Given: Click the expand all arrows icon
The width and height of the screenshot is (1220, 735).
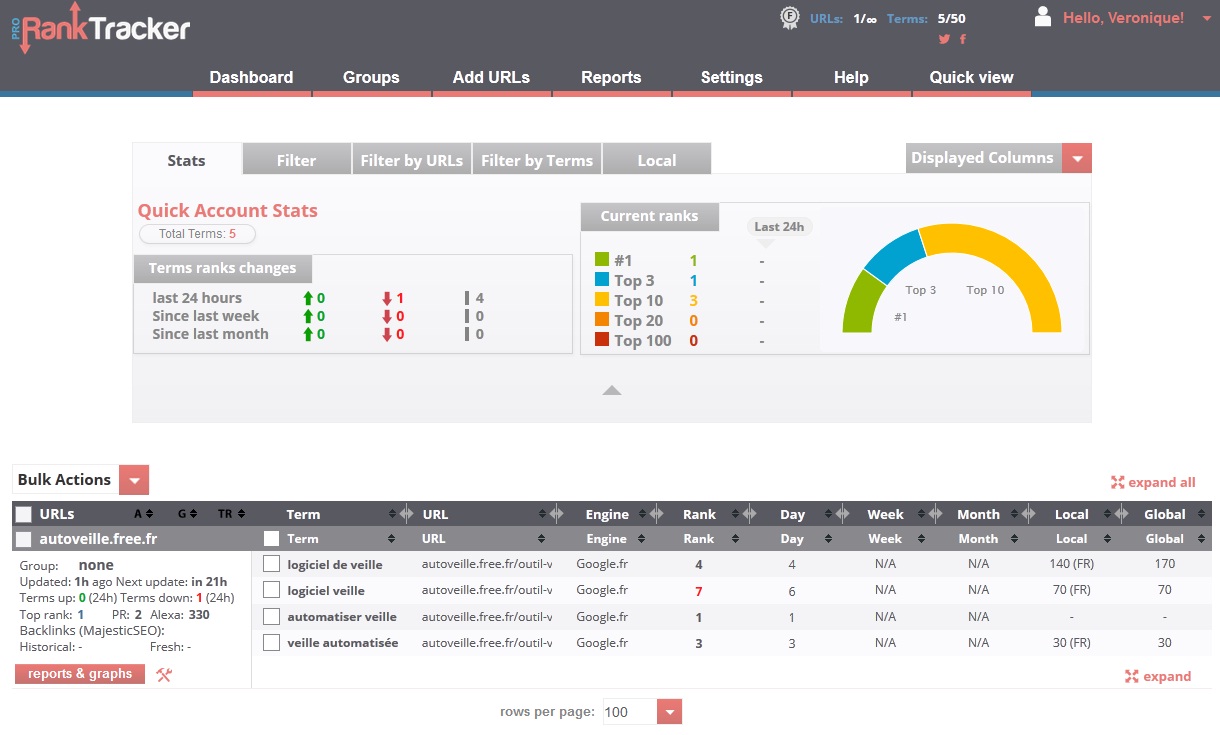Looking at the screenshot, I should (x=1118, y=483).
